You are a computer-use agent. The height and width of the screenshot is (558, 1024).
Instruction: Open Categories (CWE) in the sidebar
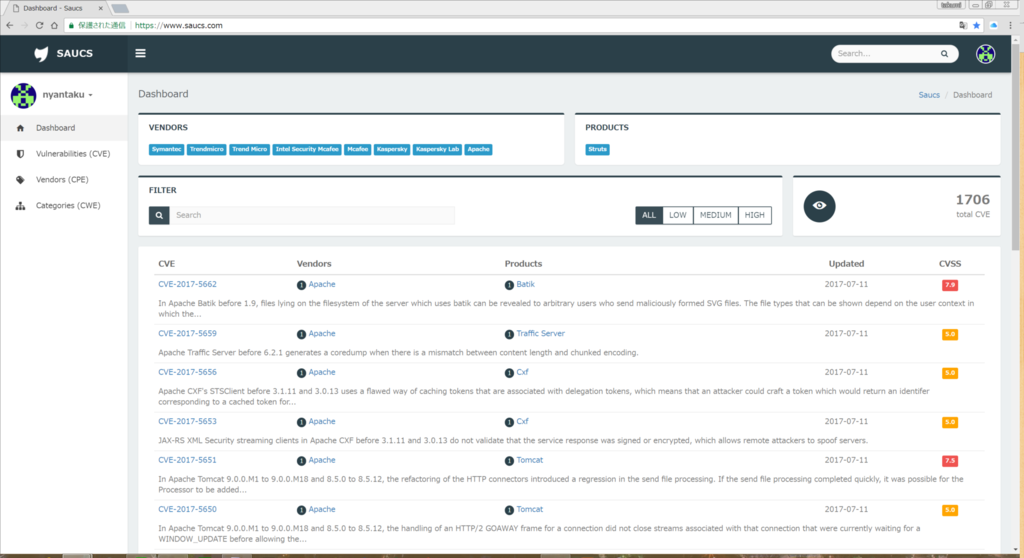point(64,205)
